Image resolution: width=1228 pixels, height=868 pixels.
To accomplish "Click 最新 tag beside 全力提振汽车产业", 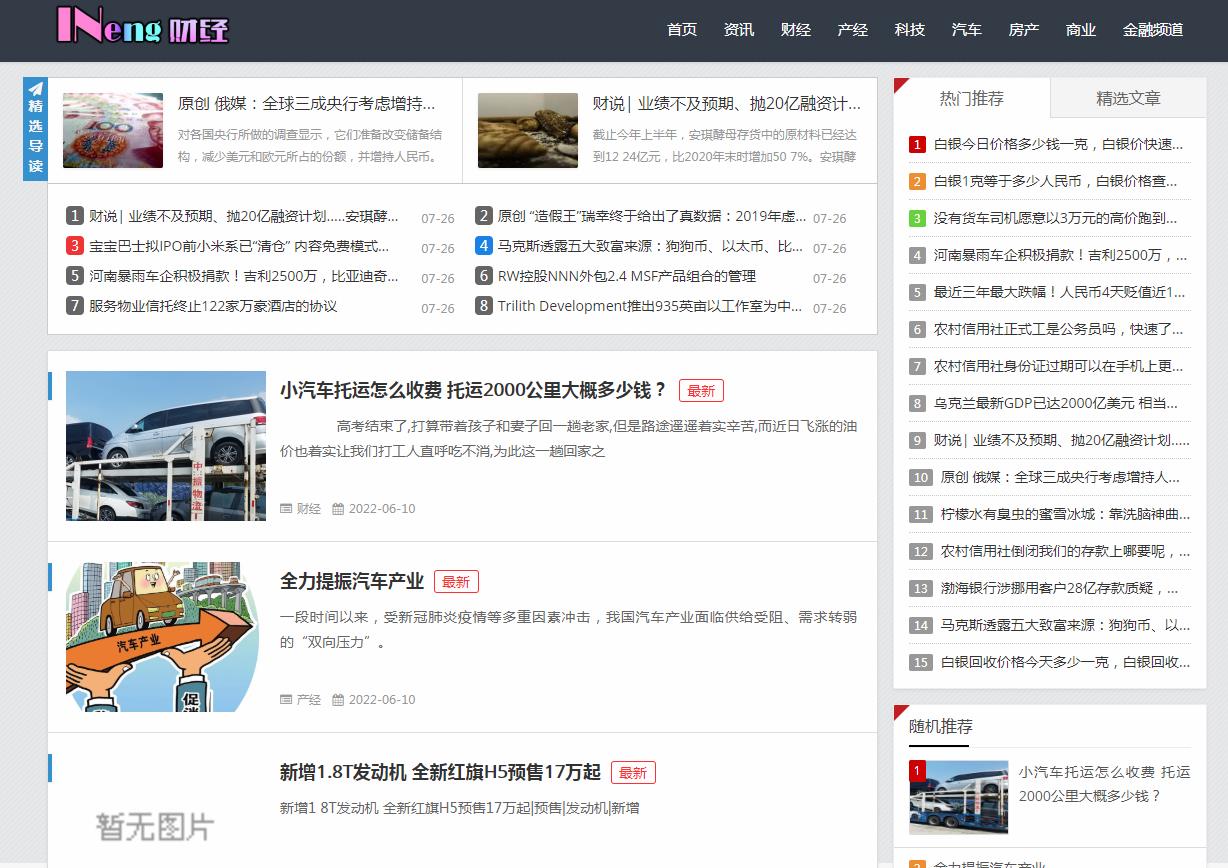I will point(456,582).
